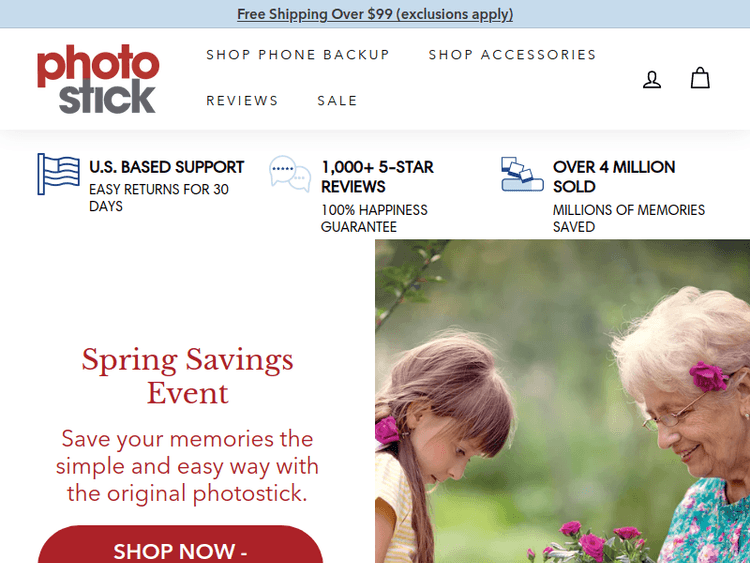Viewport: 750px width, 563px height.
Task: Click the 1,000+ 5-Star Reviews heading
Action: (377, 177)
